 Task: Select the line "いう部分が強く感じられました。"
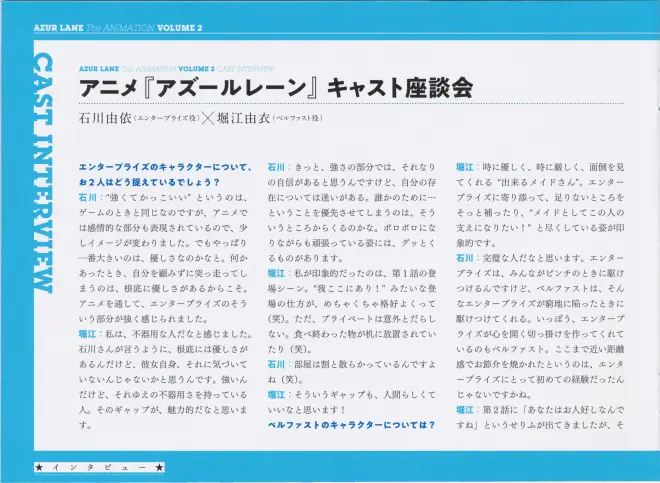[143, 319]
